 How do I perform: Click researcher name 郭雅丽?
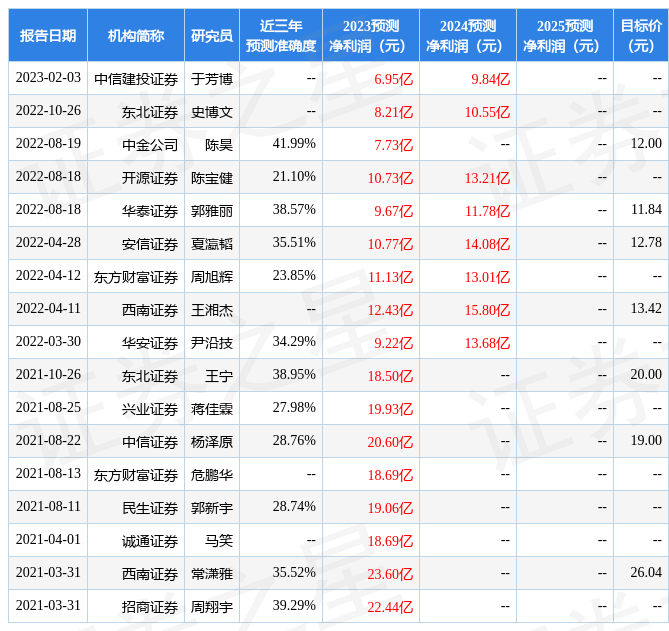[212, 211]
